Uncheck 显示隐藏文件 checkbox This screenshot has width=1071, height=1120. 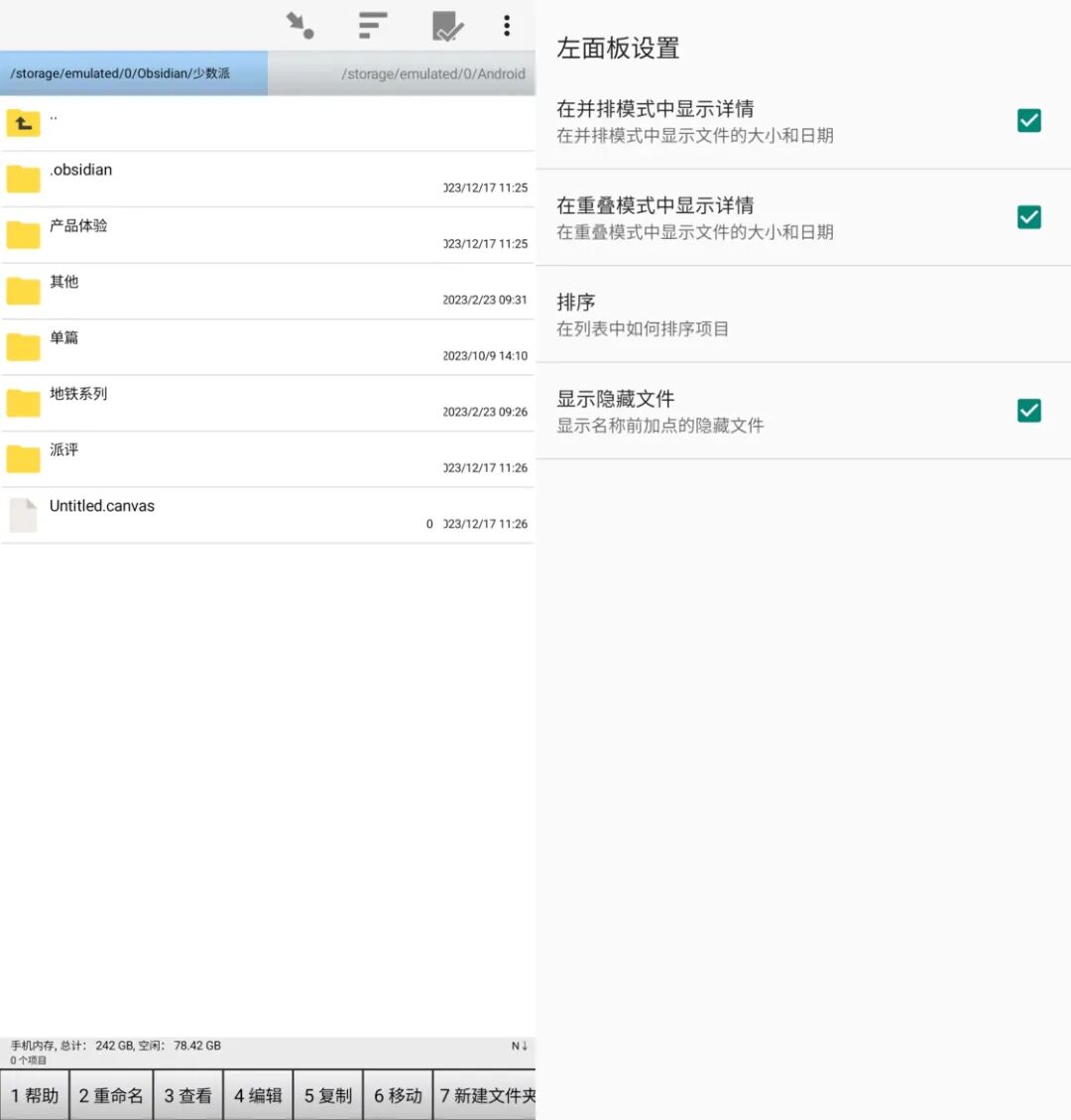(1029, 411)
